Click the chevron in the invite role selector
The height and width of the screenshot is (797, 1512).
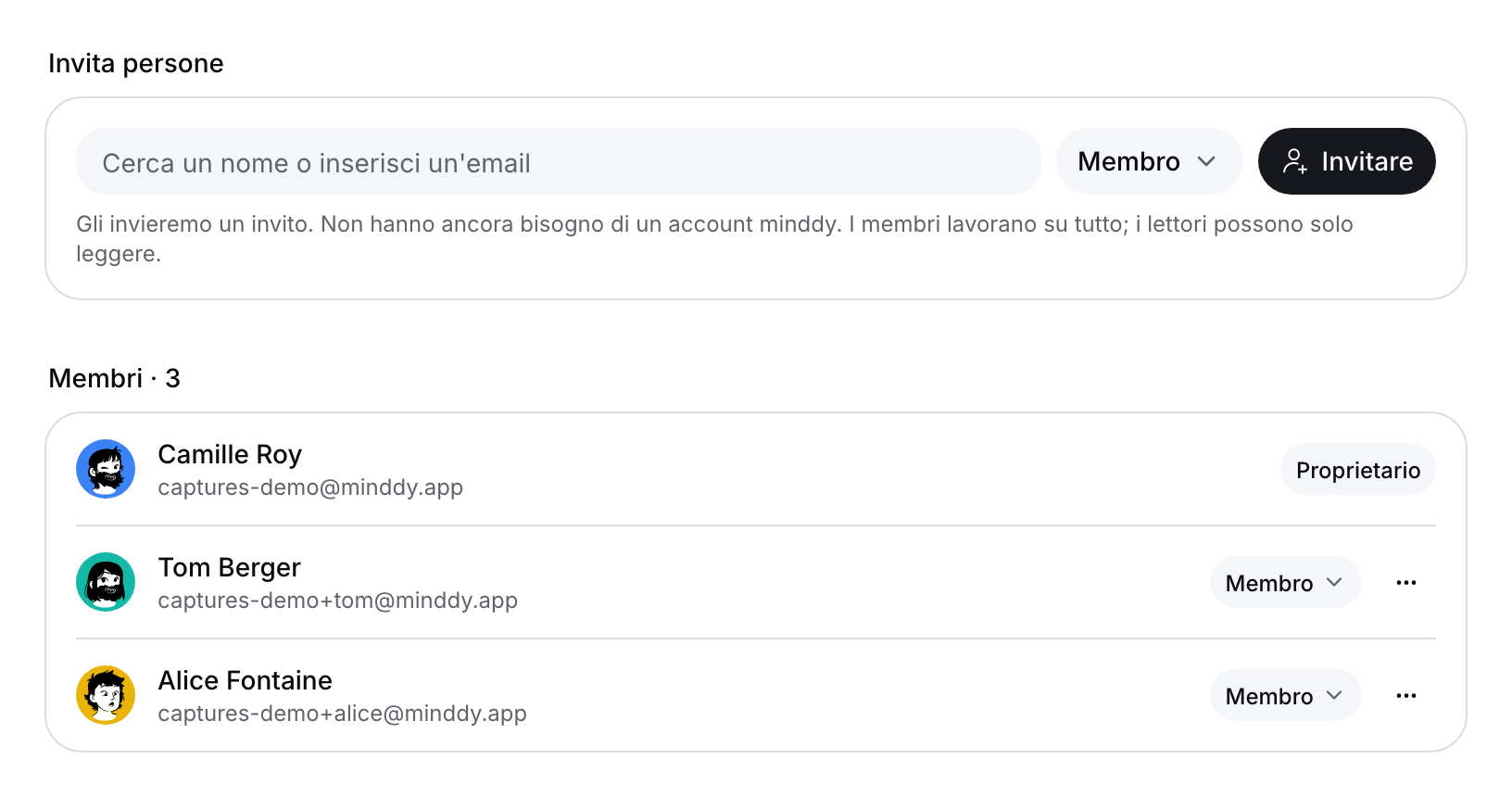[x=1206, y=161]
